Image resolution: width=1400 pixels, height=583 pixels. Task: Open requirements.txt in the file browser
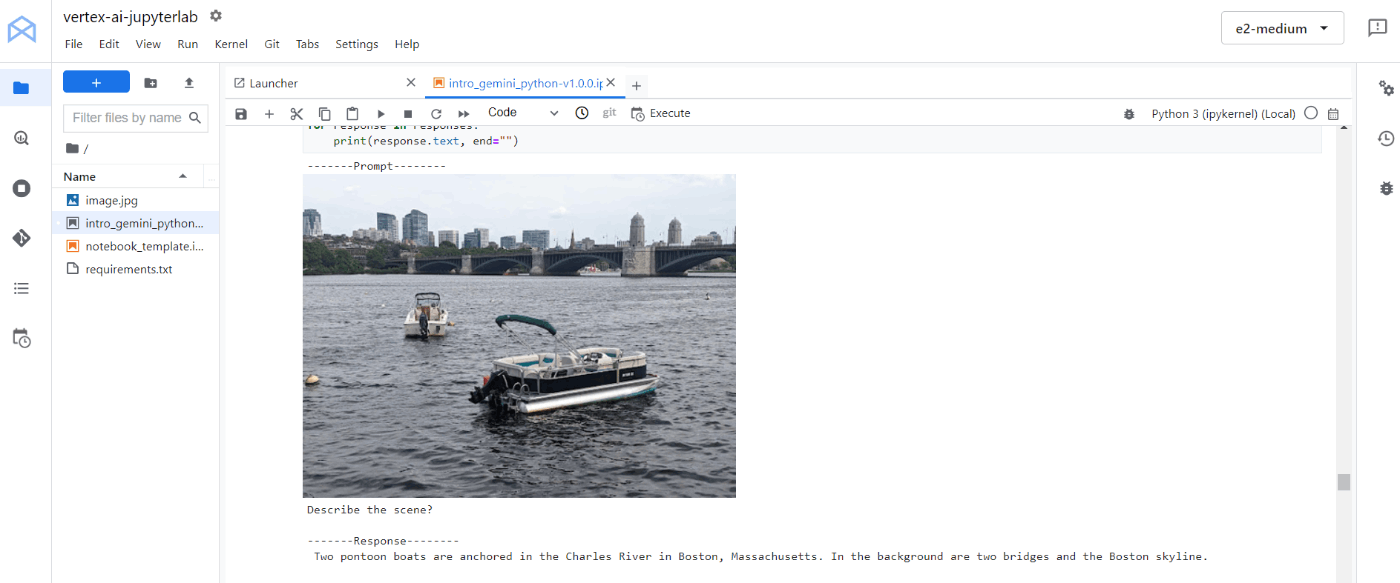click(129, 269)
